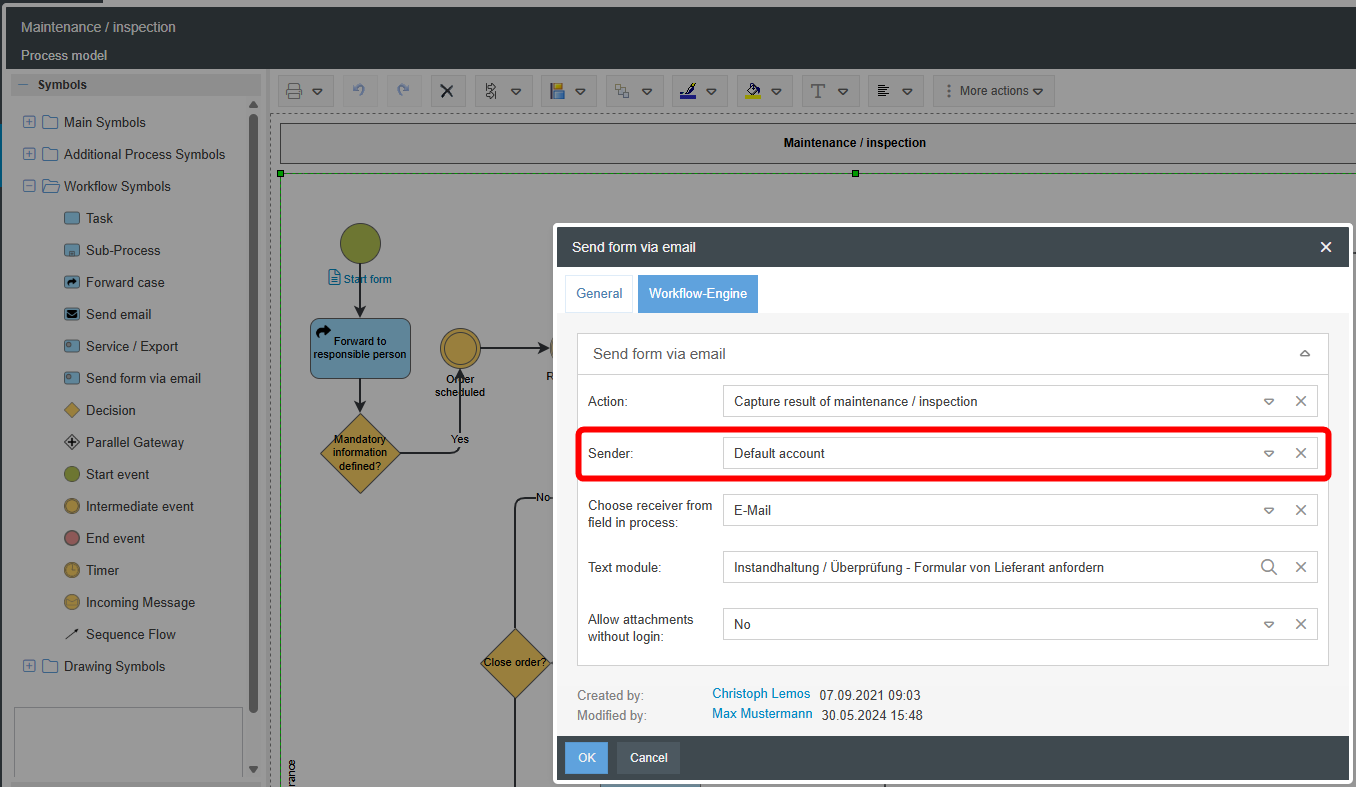Expand the Drawing Symbols folder
The height and width of the screenshot is (787, 1356).
click(29, 666)
